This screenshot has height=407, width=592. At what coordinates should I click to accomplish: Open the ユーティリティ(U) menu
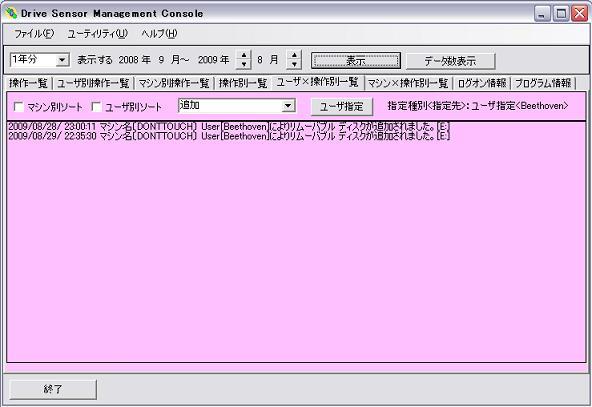(98, 34)
